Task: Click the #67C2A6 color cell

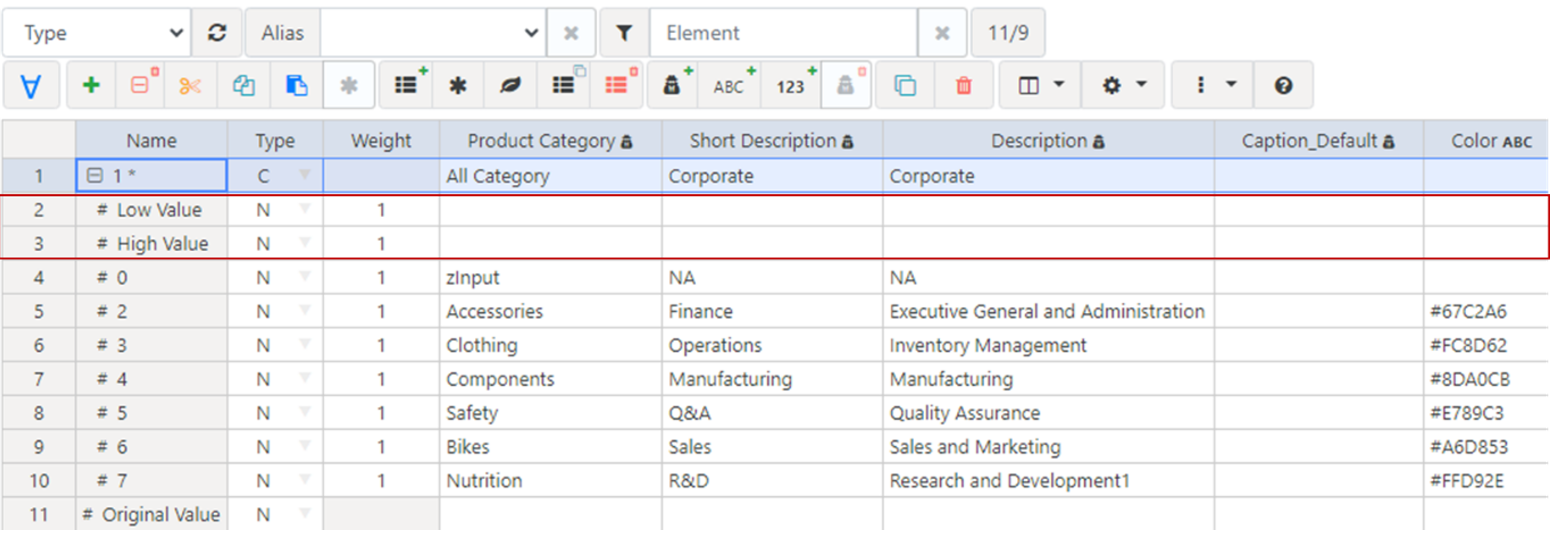Action: (x=1487, y=312)
